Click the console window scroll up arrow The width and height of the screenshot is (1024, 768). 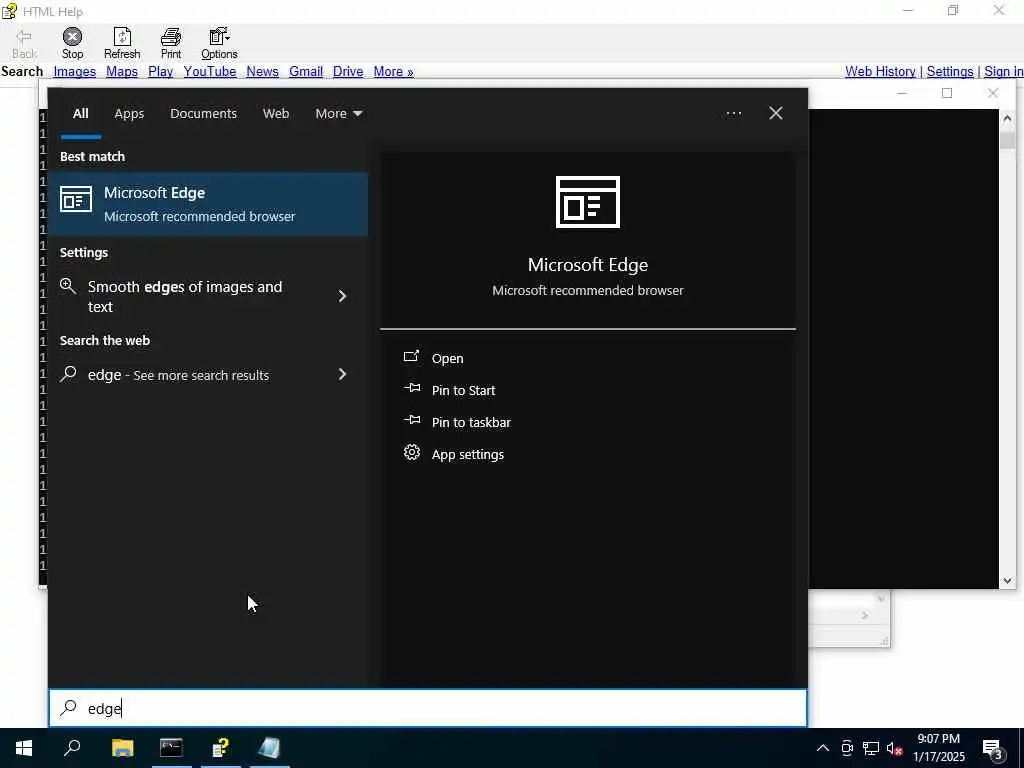pos(1007,118)
